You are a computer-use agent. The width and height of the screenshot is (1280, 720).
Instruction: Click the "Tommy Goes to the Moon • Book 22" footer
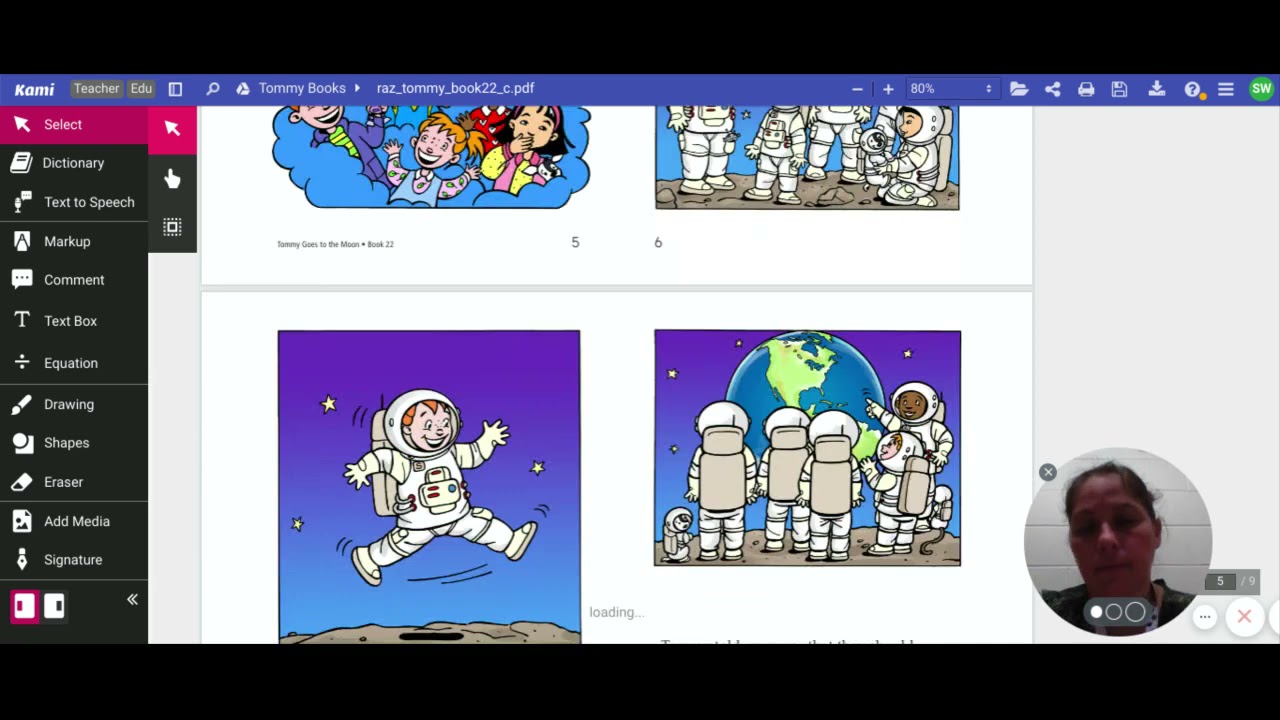tap(335, 244)
